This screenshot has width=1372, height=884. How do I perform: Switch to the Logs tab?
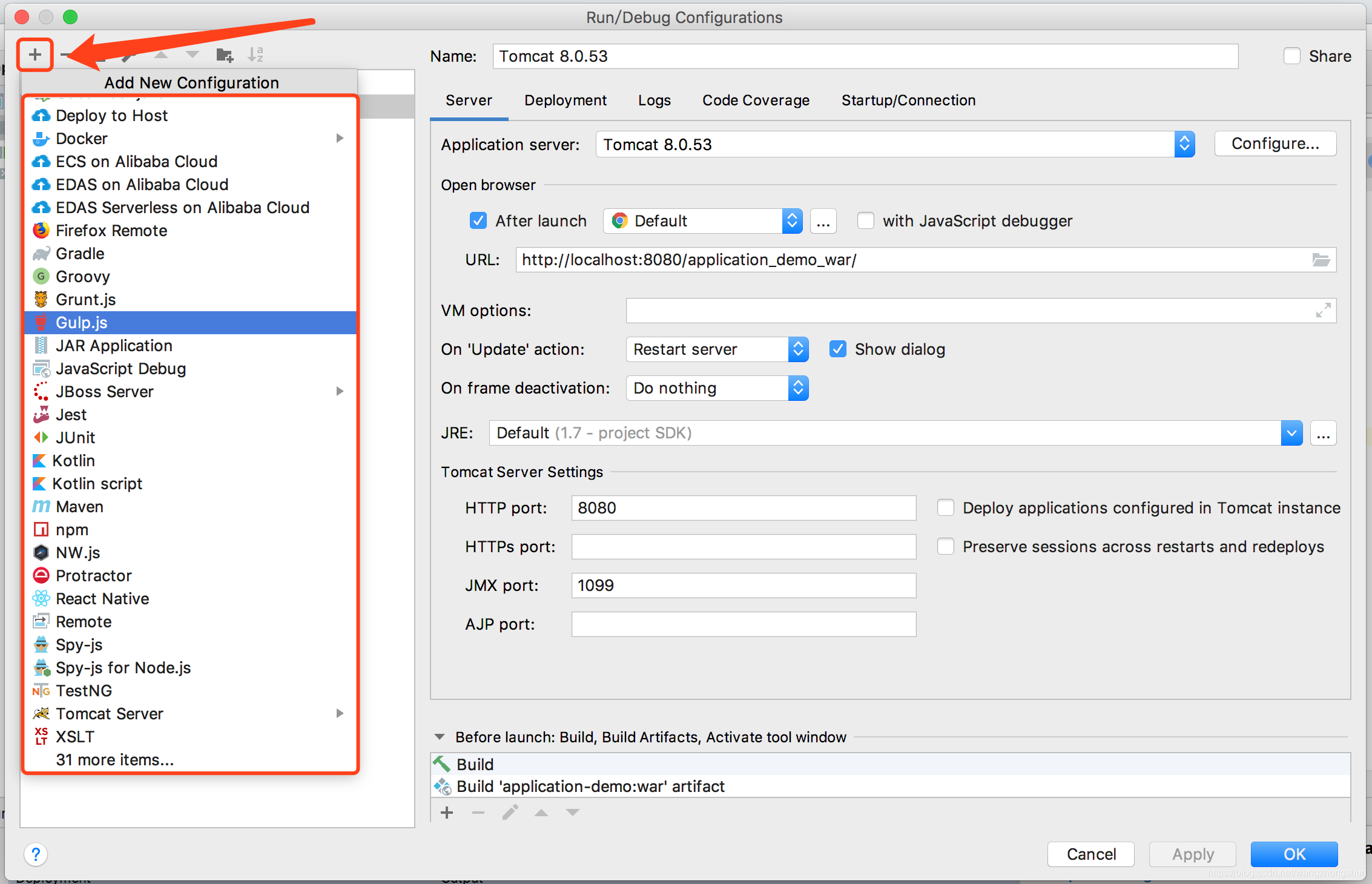(654, 99)
